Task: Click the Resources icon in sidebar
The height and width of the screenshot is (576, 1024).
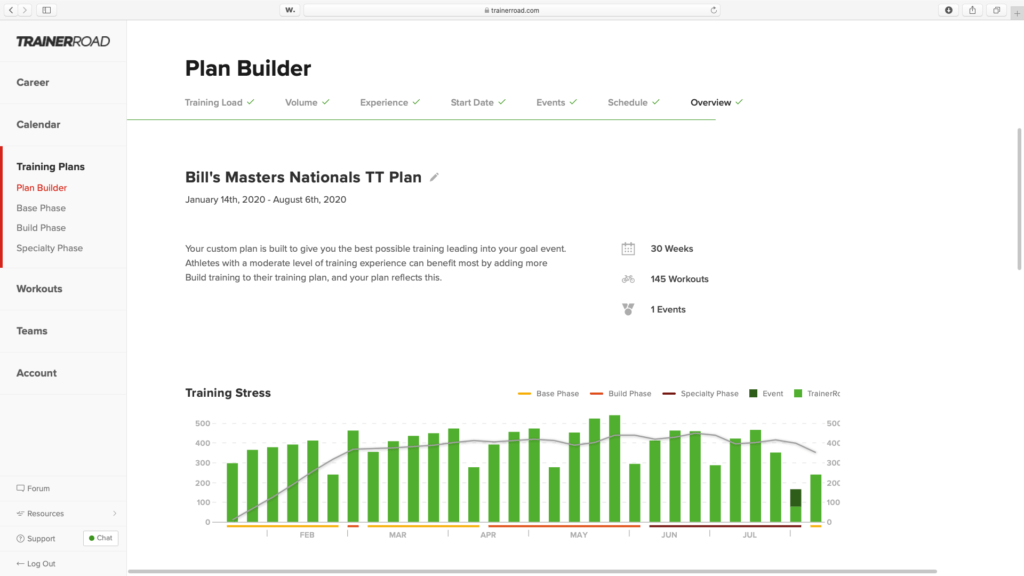Action: click(x=20, y=513)
